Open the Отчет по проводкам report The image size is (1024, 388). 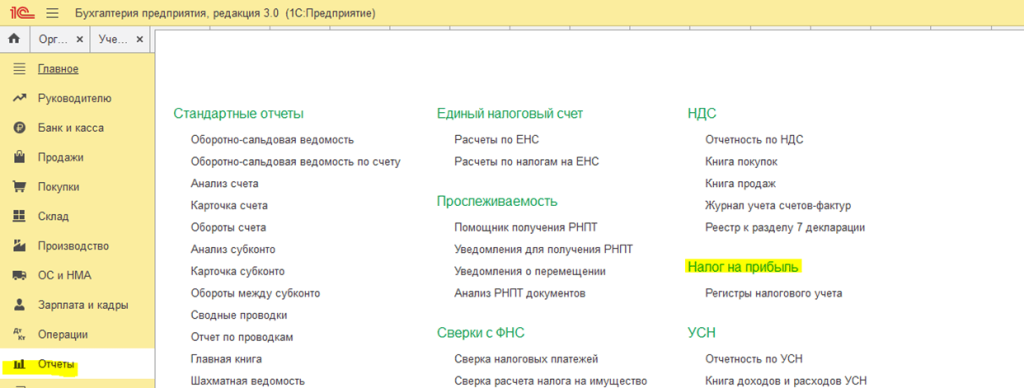[x=242, y=337]
